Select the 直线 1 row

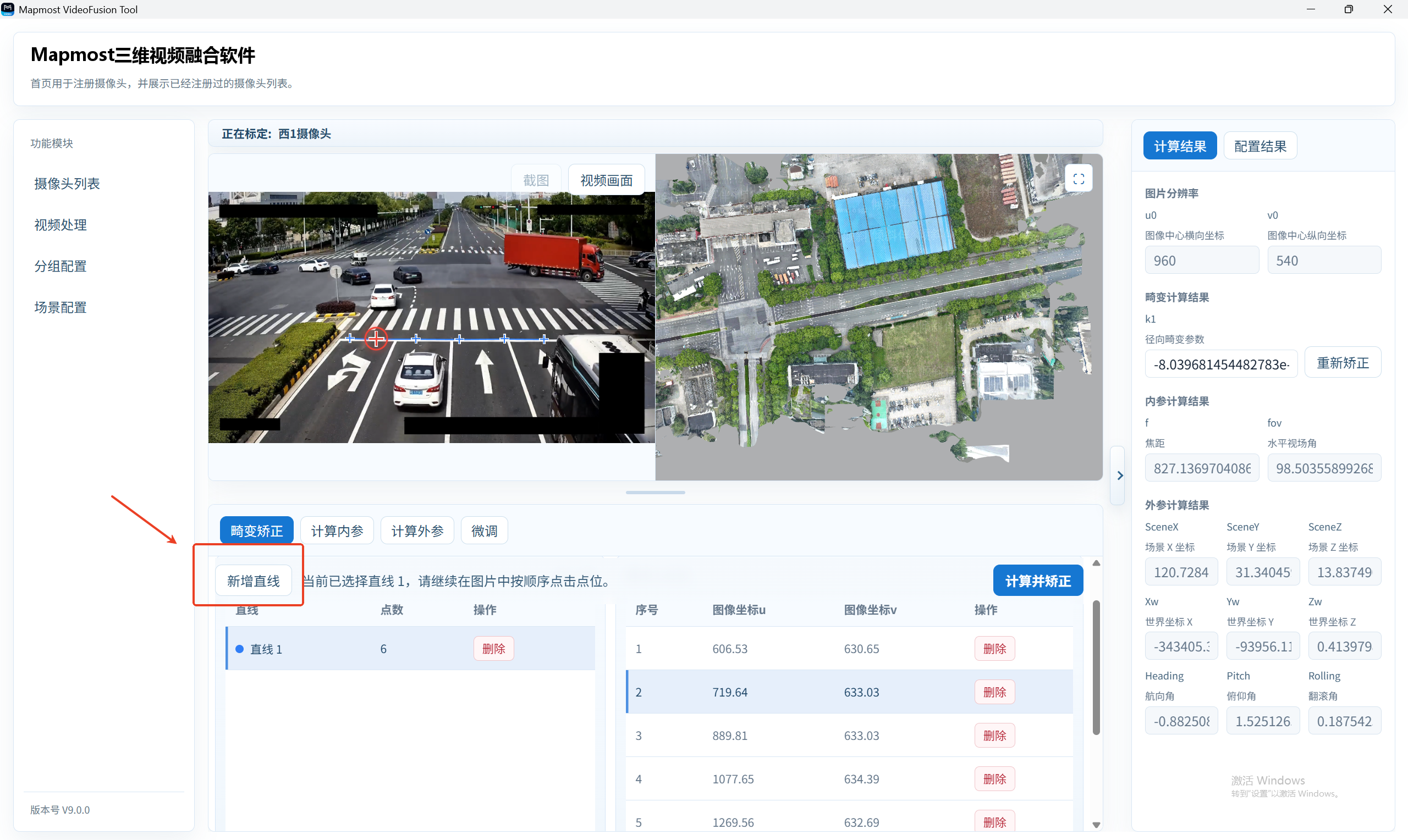410,649
